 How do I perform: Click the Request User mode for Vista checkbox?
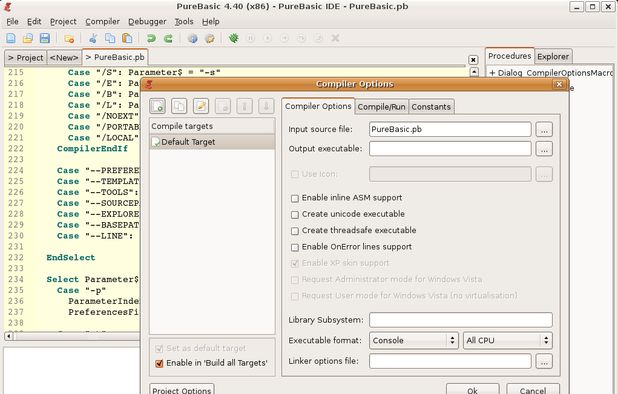294,296
